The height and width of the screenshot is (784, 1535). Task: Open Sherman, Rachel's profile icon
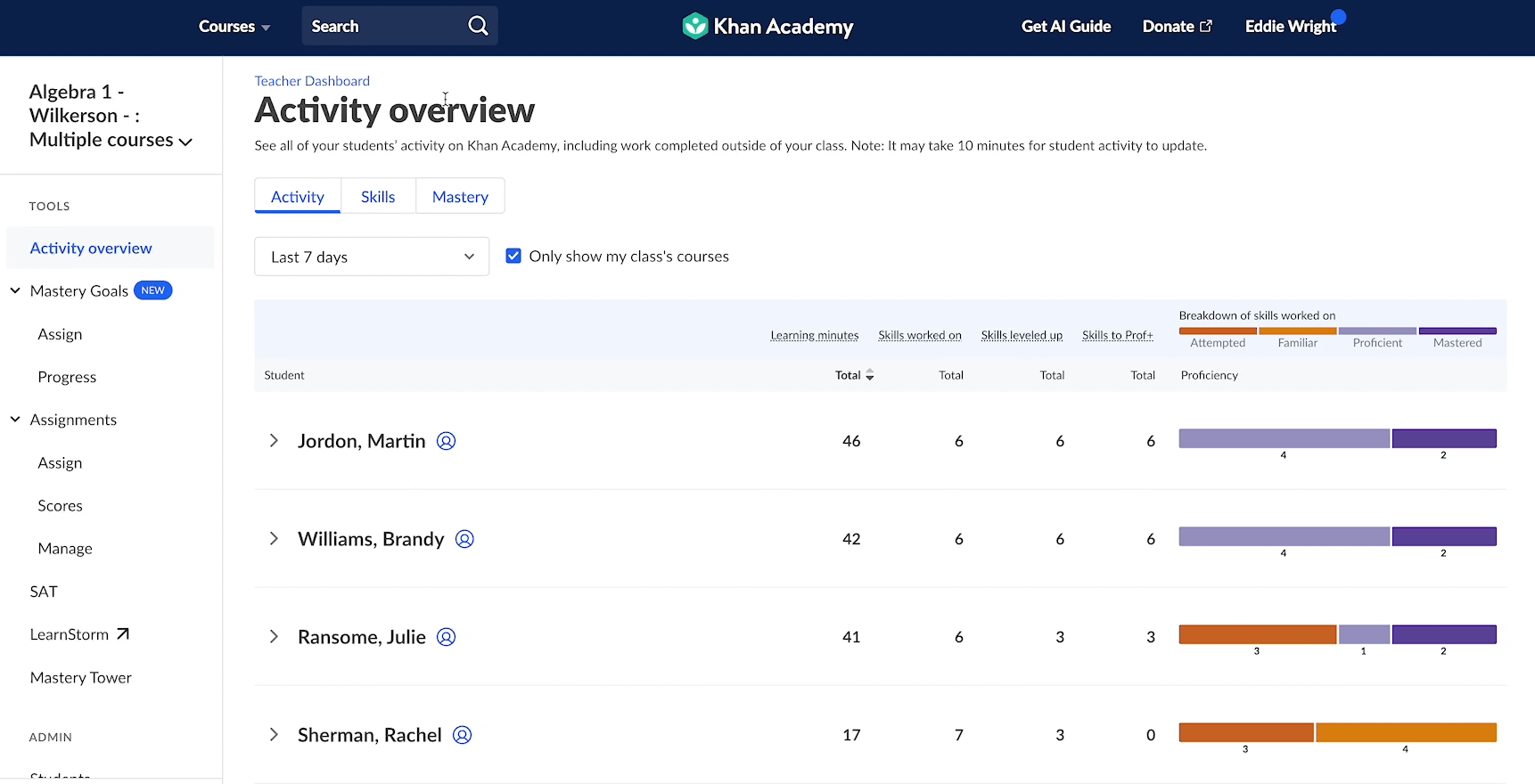462,735
